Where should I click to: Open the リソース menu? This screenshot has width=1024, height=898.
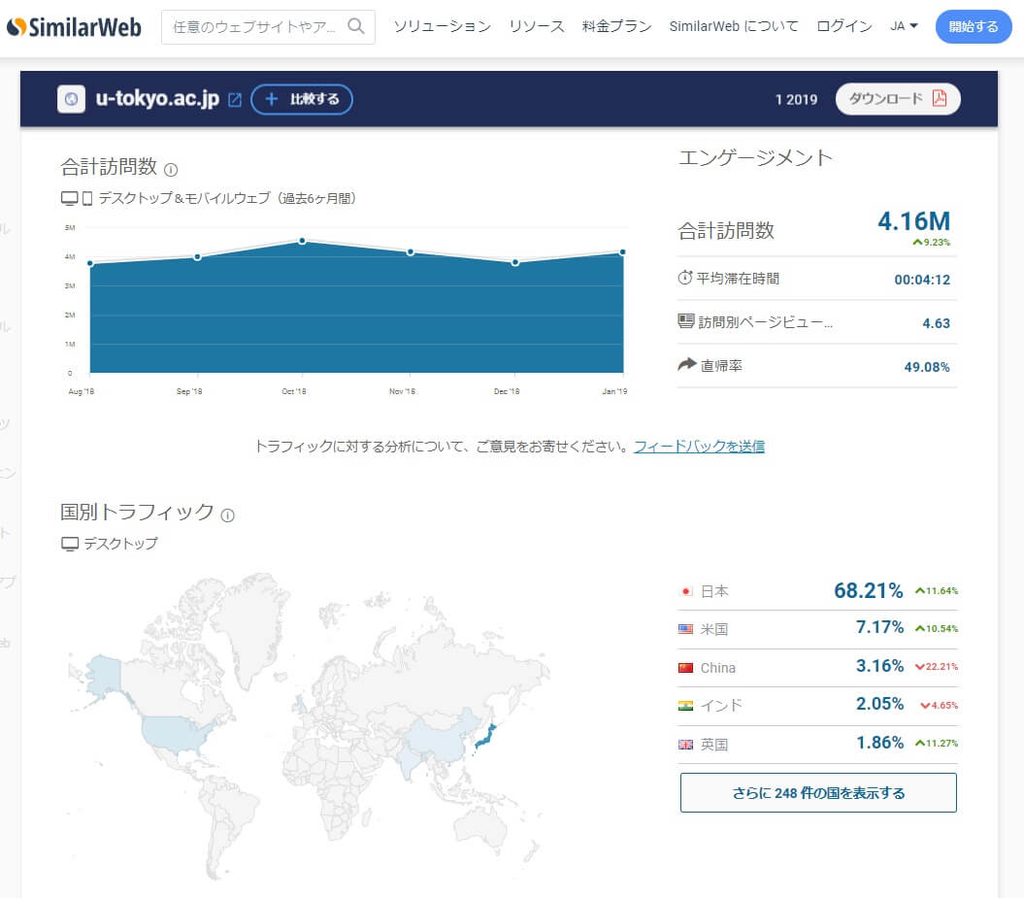(x=536, y=26)
